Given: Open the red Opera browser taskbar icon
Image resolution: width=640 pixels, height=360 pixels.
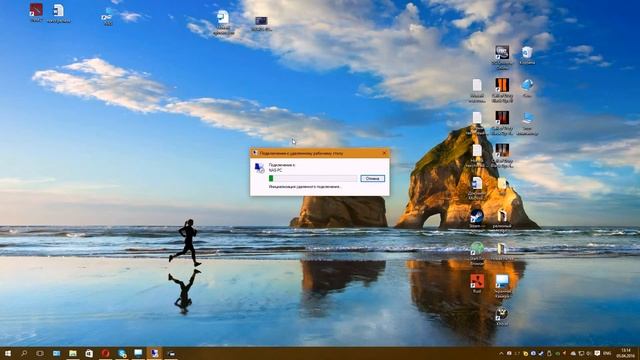Looking at the screenshot, I should pos(105,353).
